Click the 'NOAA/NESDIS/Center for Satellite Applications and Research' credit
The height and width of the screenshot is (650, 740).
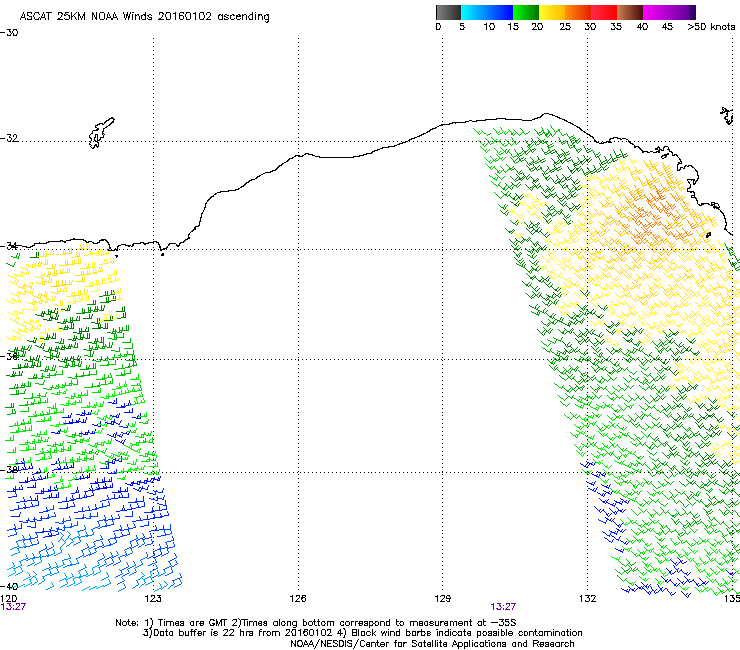[x=432, y=644]
